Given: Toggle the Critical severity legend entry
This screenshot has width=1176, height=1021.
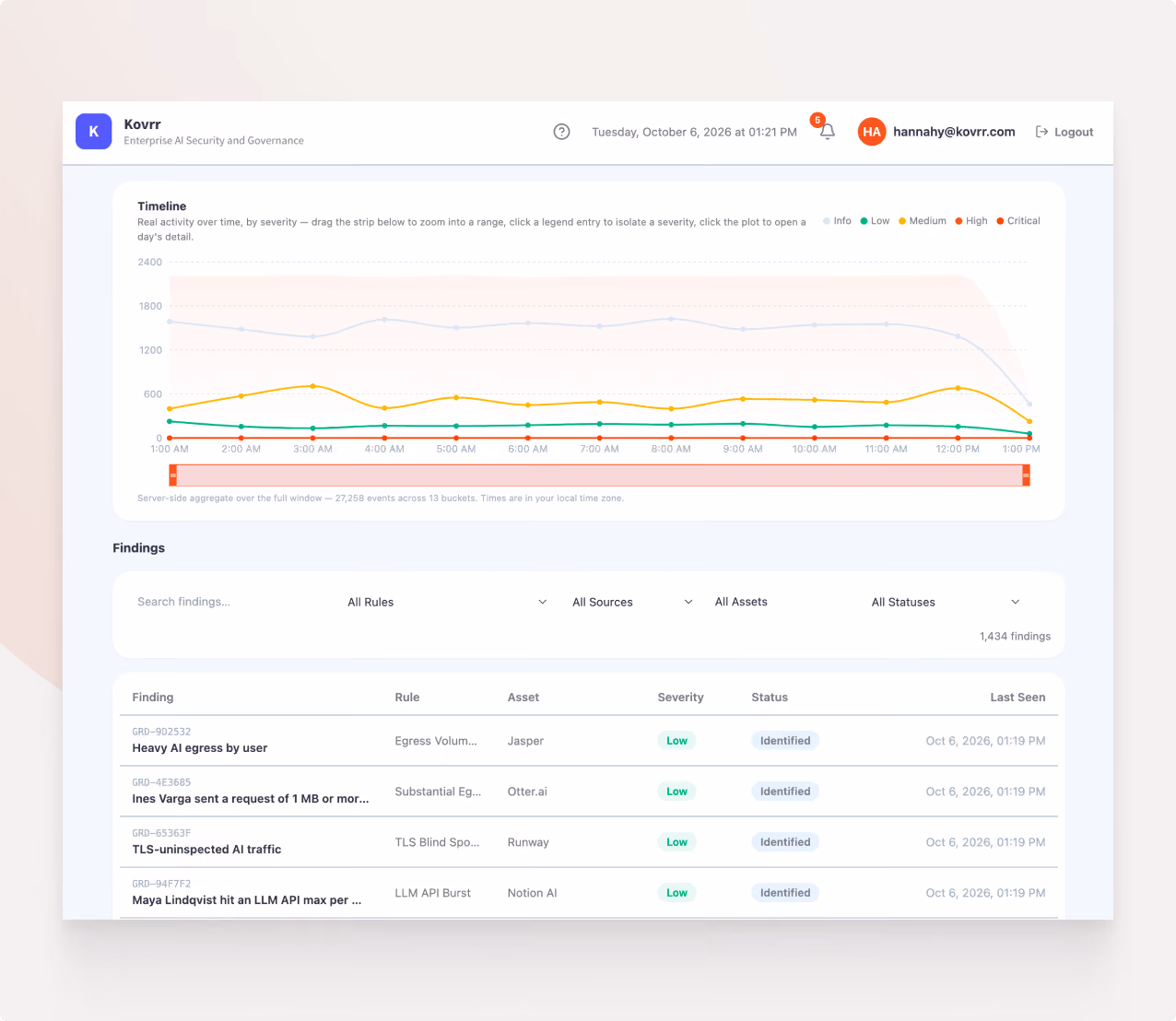Looking at the screenshot, I should [1018, 221].
